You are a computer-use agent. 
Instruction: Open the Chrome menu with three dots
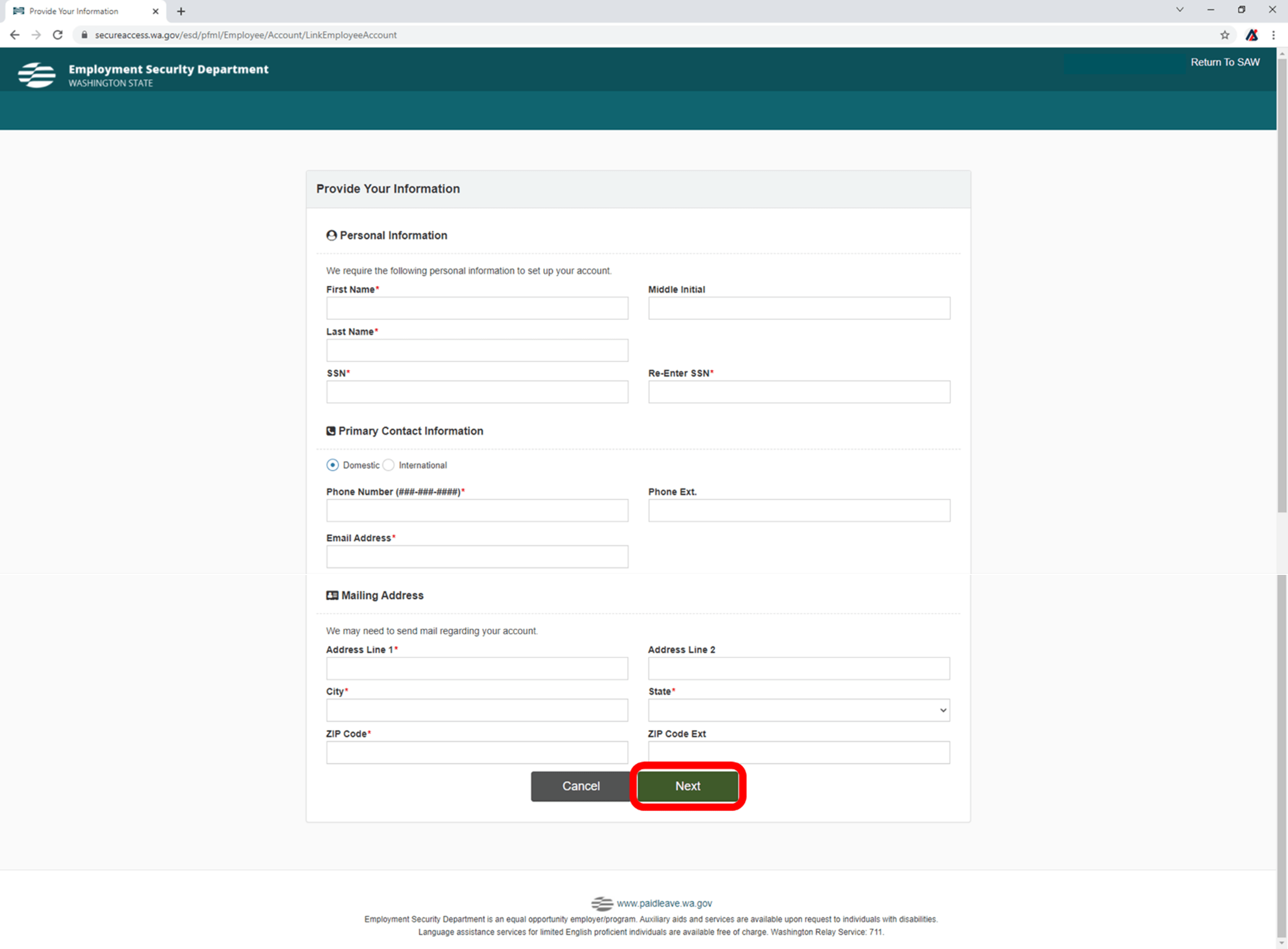(1274, 35)
